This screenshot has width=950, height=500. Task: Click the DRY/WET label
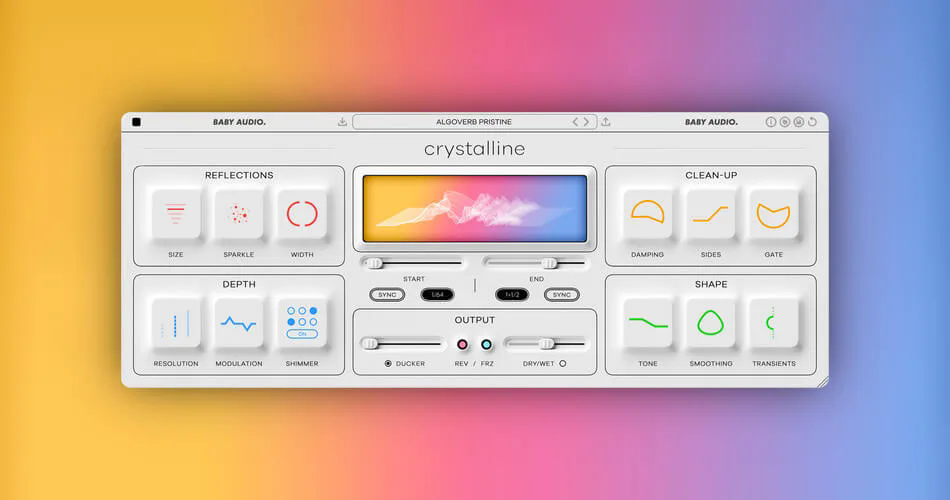[539, 364]
